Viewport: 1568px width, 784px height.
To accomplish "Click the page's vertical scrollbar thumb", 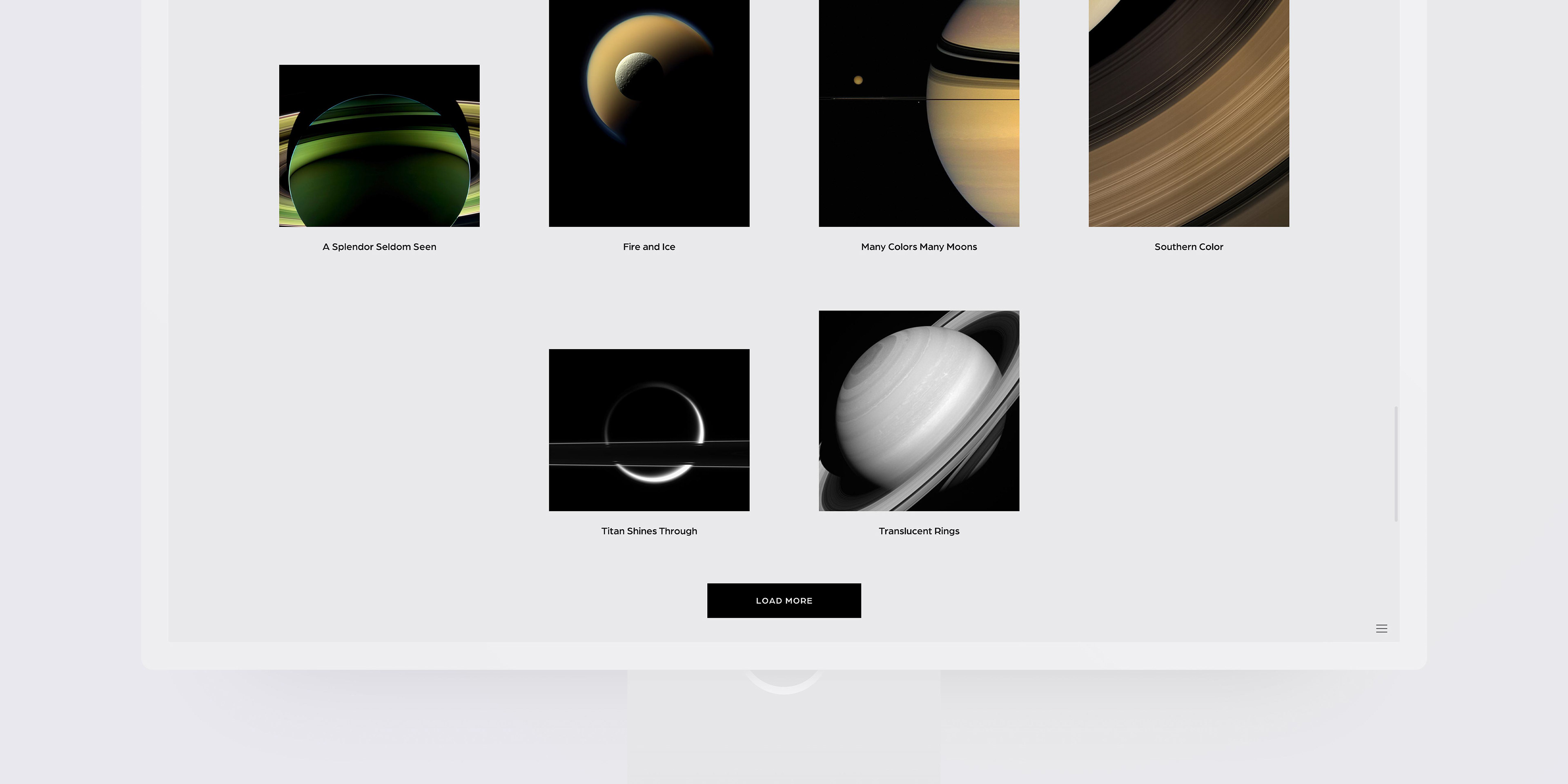I will 1396,464.
